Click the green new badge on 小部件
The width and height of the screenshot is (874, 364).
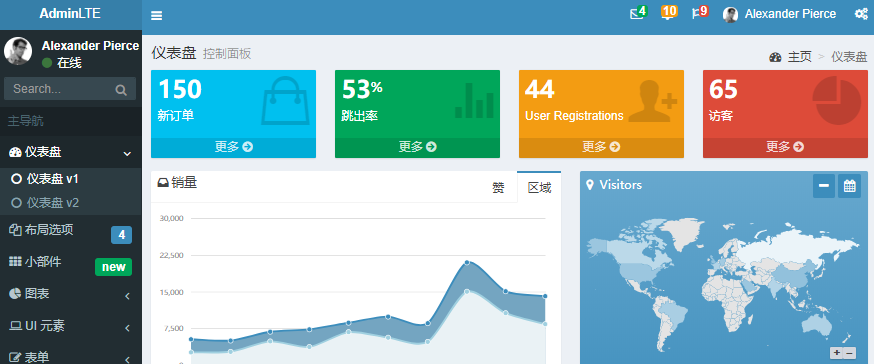pyautogui.click(x=114, y=267)
